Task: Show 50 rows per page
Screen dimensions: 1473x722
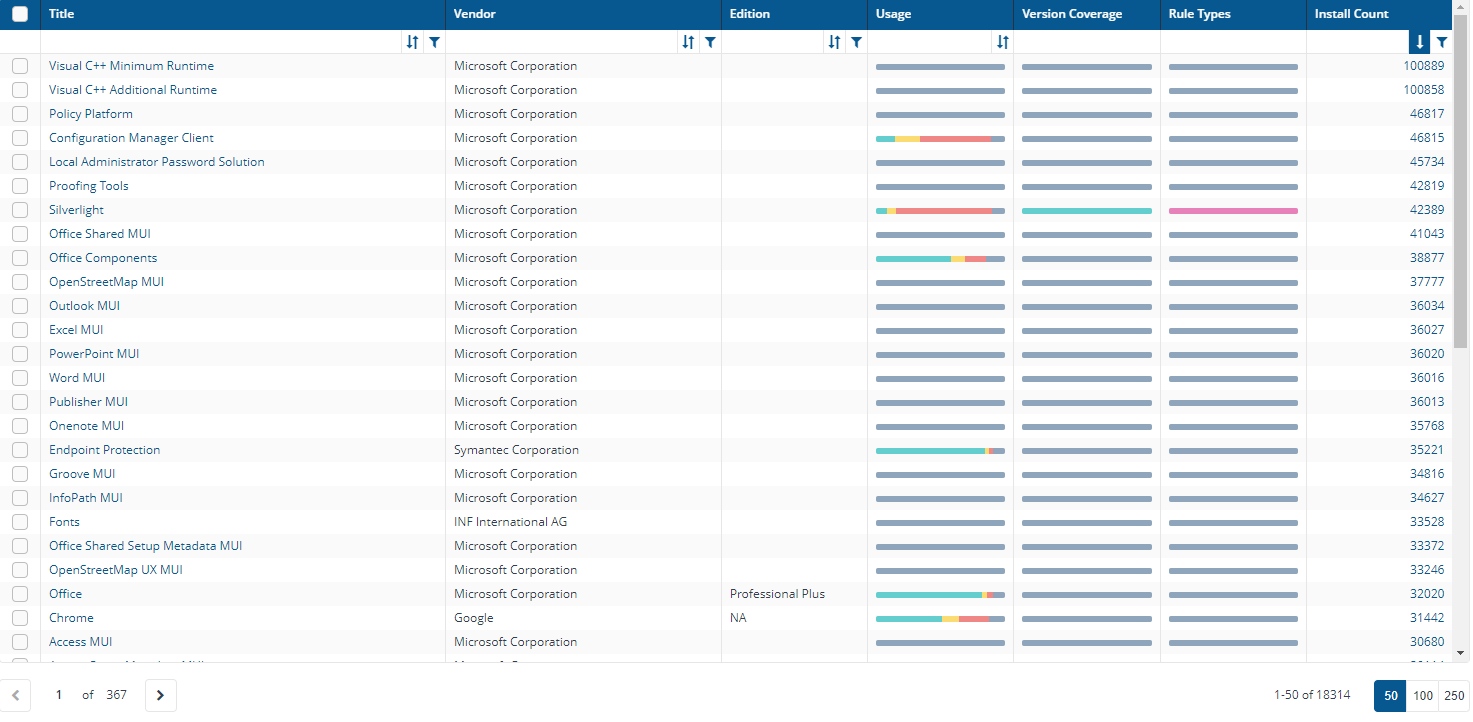Action: click(x=1390, y=695)
